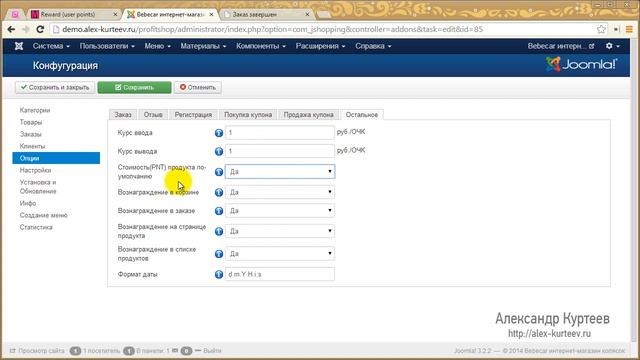Open Chrome hamburger menu
Image resolution: width=640 pixels, height=360 pixels.
(x=629, y=29)
